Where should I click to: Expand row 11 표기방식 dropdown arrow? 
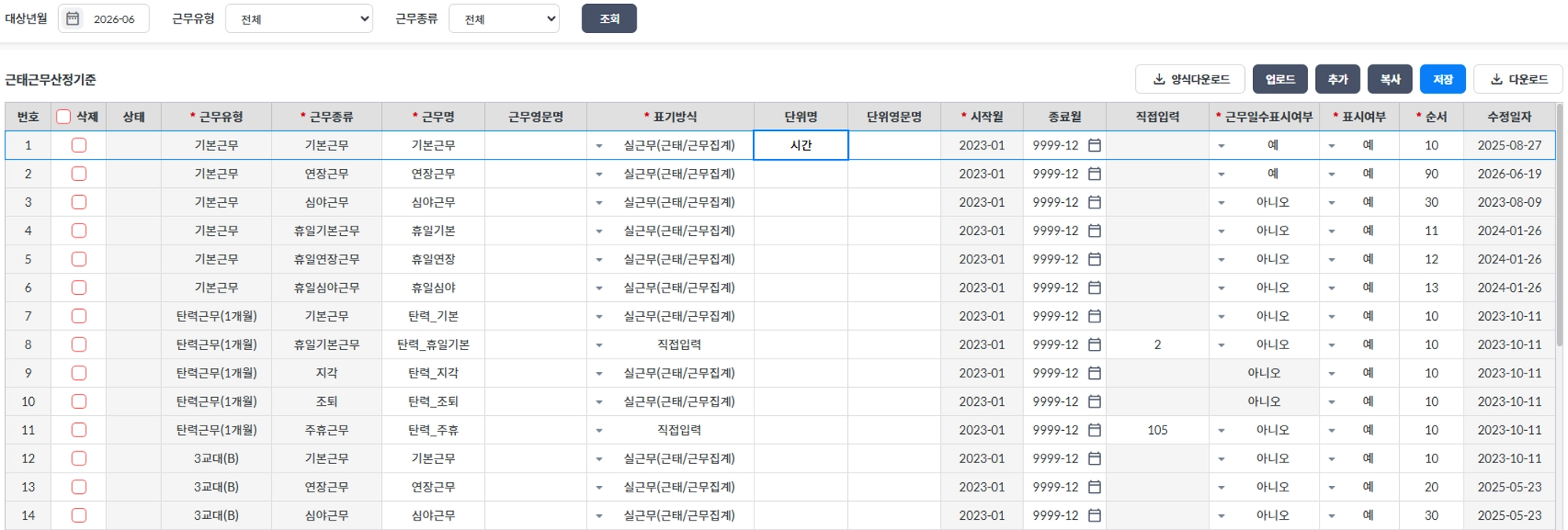599,431
